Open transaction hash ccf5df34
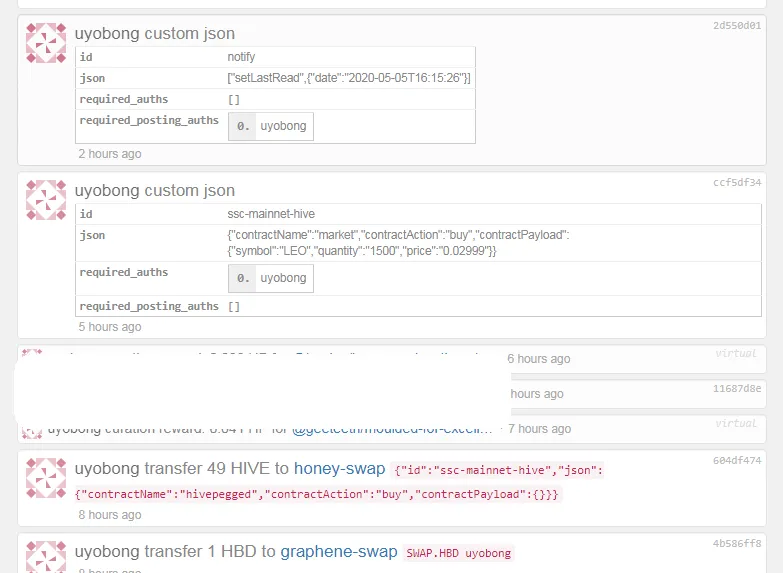Viewport: 783px width, 573px height. pyautogui.click(x=737, y=182)
